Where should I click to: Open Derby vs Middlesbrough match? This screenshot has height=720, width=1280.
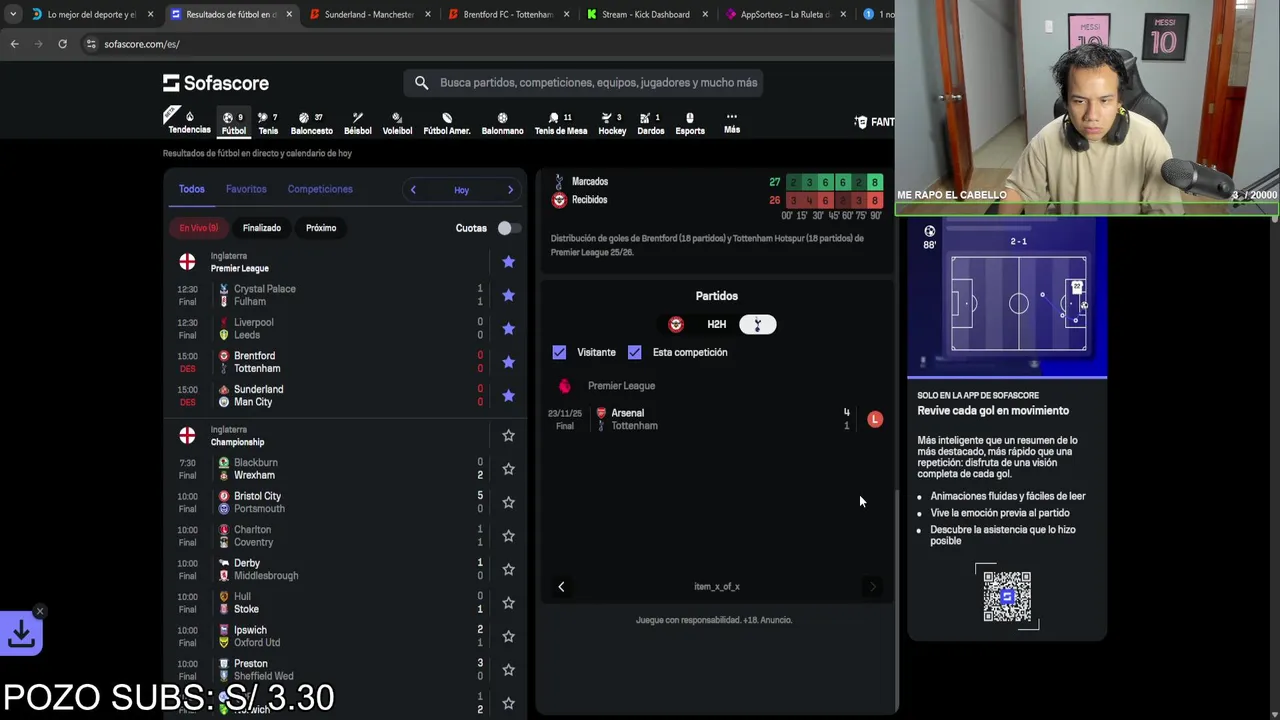332,569
